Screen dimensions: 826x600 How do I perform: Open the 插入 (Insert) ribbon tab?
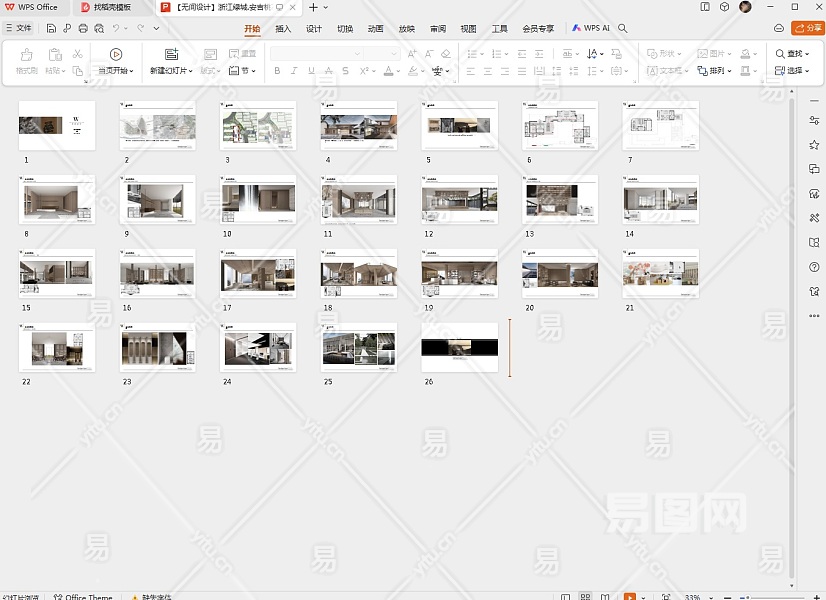(283, 29)
